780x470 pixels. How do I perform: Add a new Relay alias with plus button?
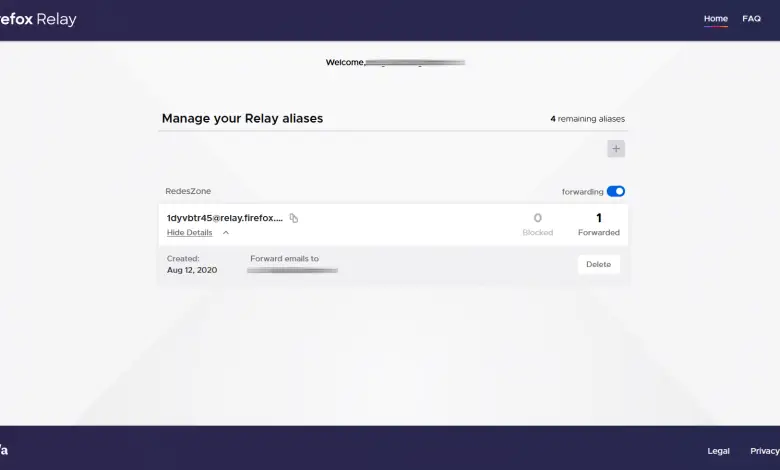(x=616, y=148)
